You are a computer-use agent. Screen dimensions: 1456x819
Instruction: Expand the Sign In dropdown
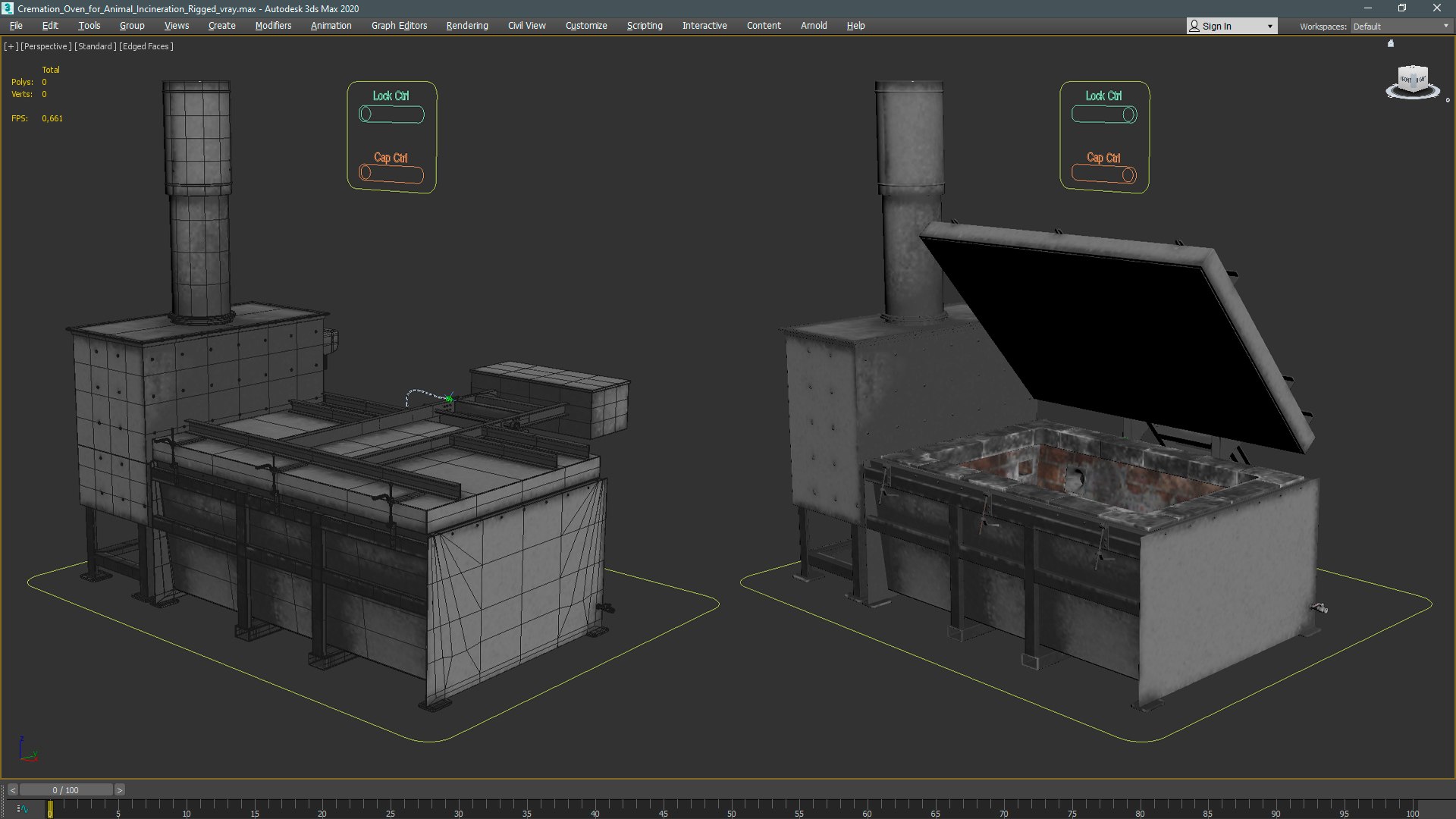1232,26
